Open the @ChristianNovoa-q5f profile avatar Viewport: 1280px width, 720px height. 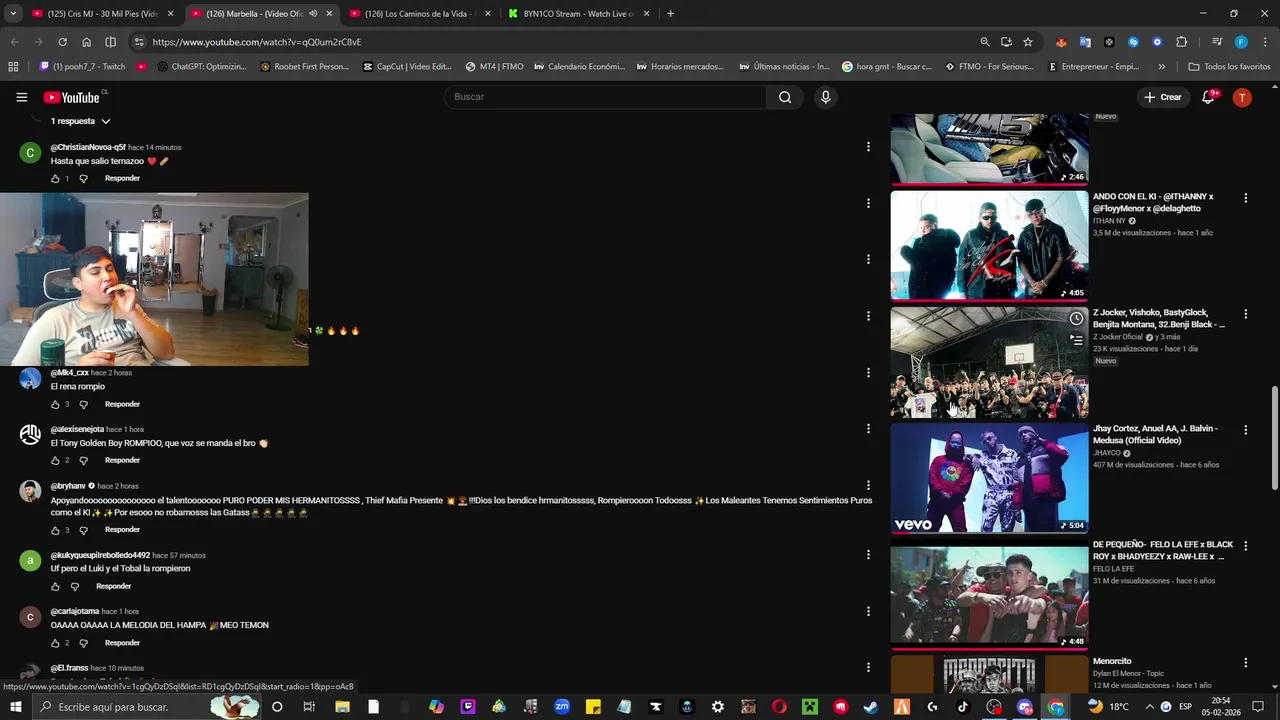click(30, 153)
